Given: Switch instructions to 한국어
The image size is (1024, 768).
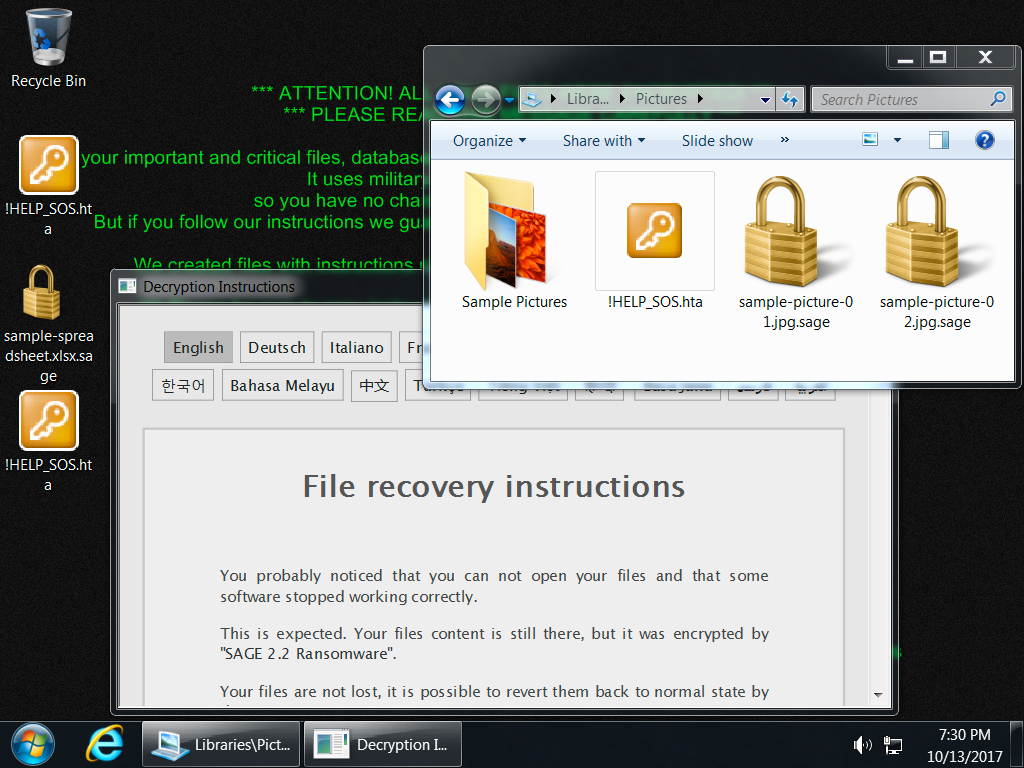Looking at the screenshot, I should tap(183, 385).
